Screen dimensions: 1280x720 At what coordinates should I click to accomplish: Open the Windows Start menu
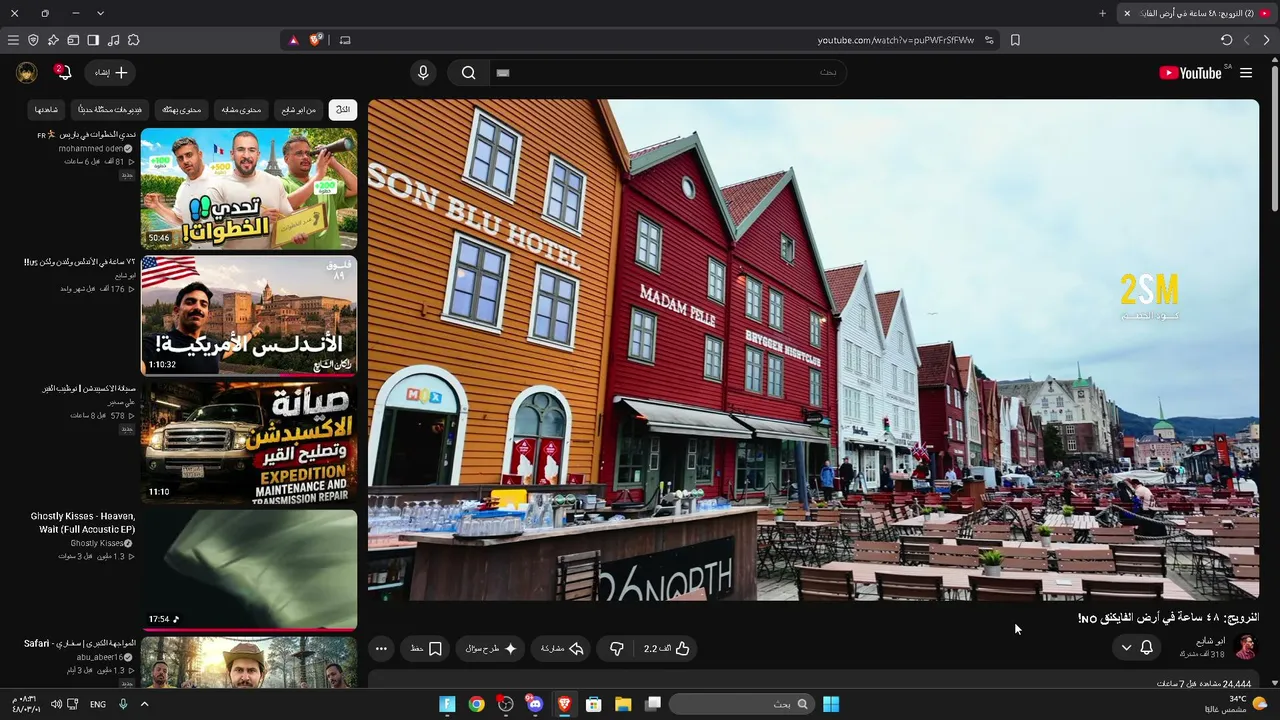click(831, 704)
